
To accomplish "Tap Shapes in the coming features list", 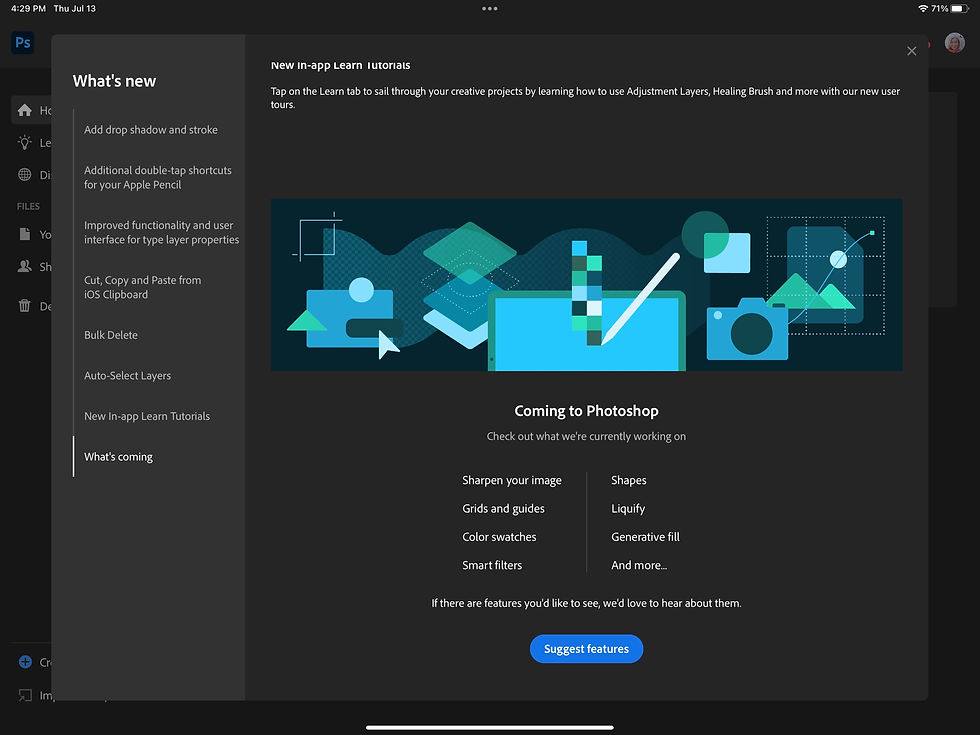I will [629, 480].
